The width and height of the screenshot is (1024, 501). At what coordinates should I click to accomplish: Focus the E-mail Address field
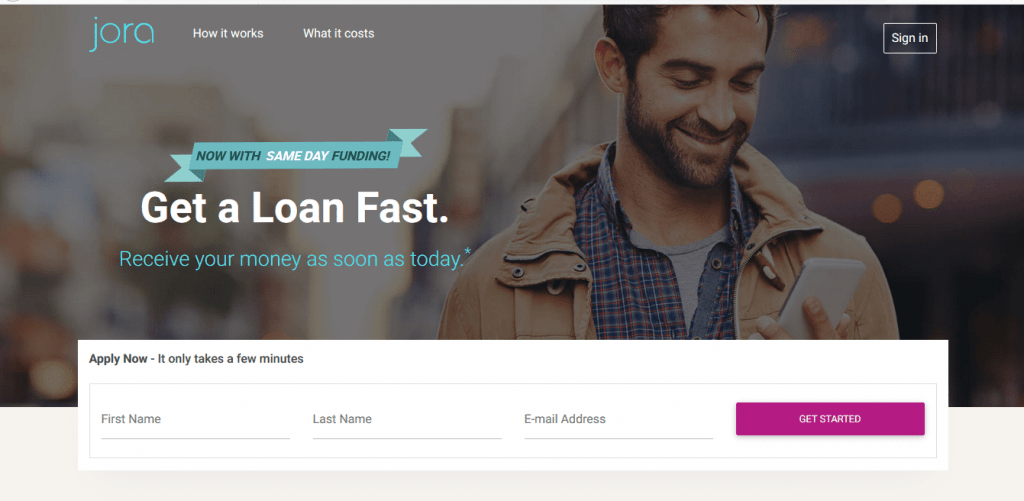tap(618, 420)
